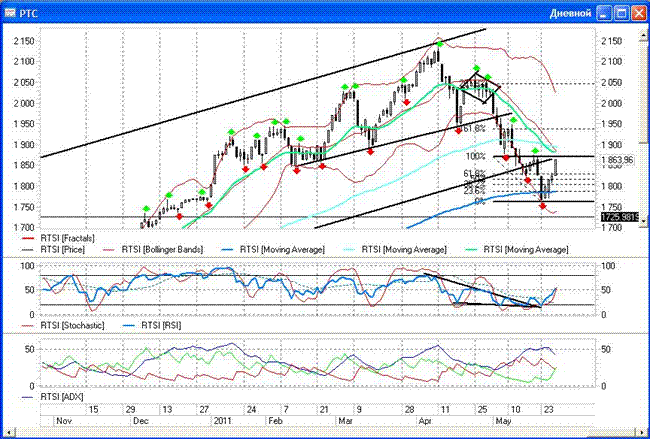
Task: Click the Fibonacci 23.6% level label
Action: click(474, 188)
